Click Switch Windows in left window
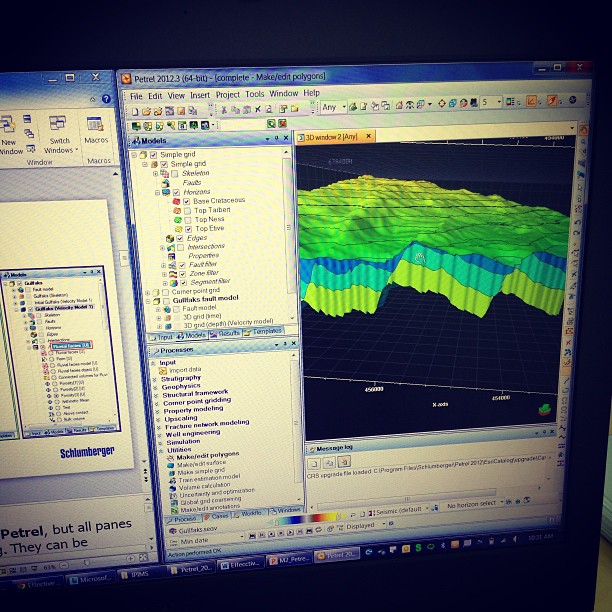 (x=60, y=134)
